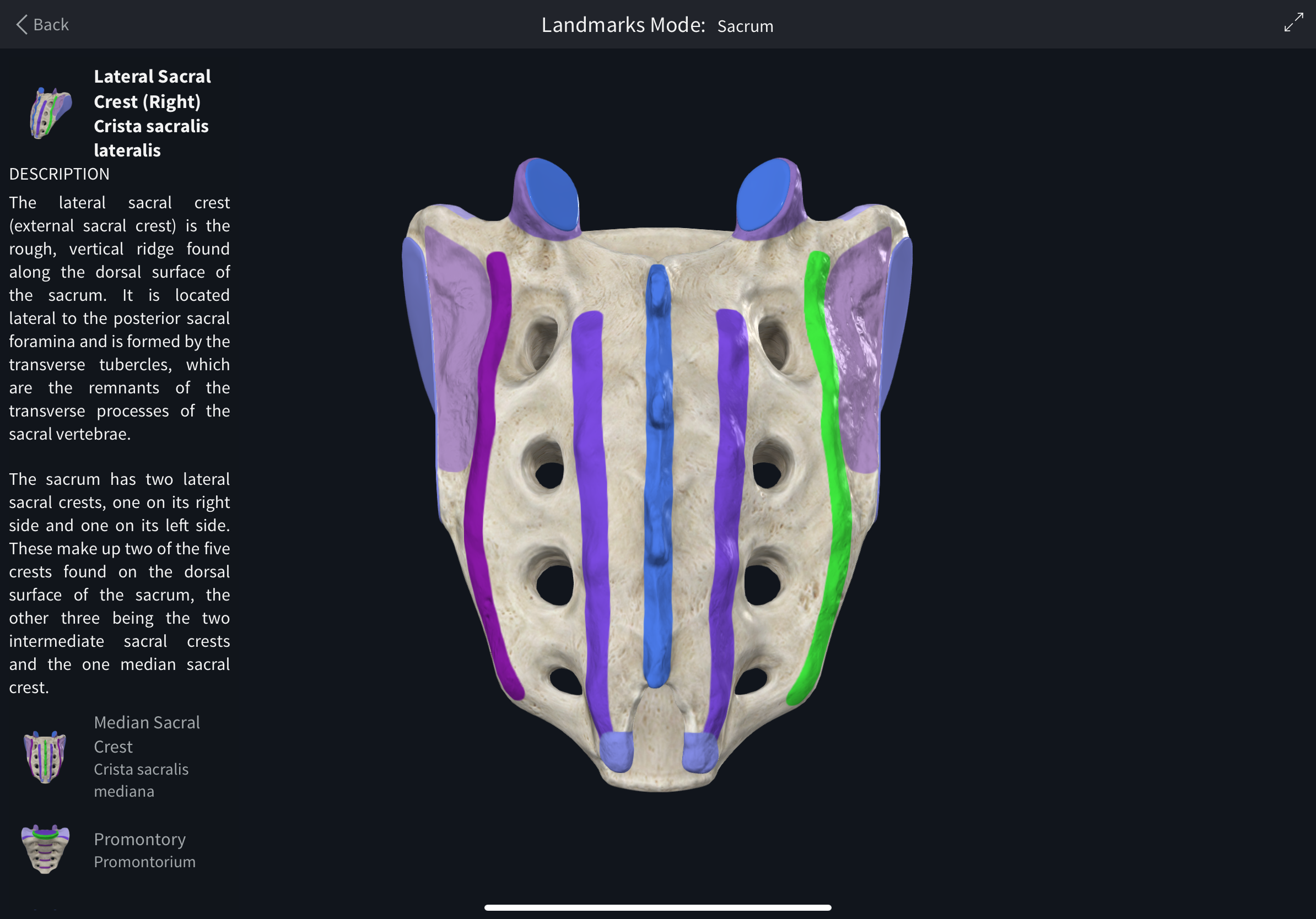Click the blue median sacral crest highlight
This screenshot has height=919, width=1316.
pos(659,458)
